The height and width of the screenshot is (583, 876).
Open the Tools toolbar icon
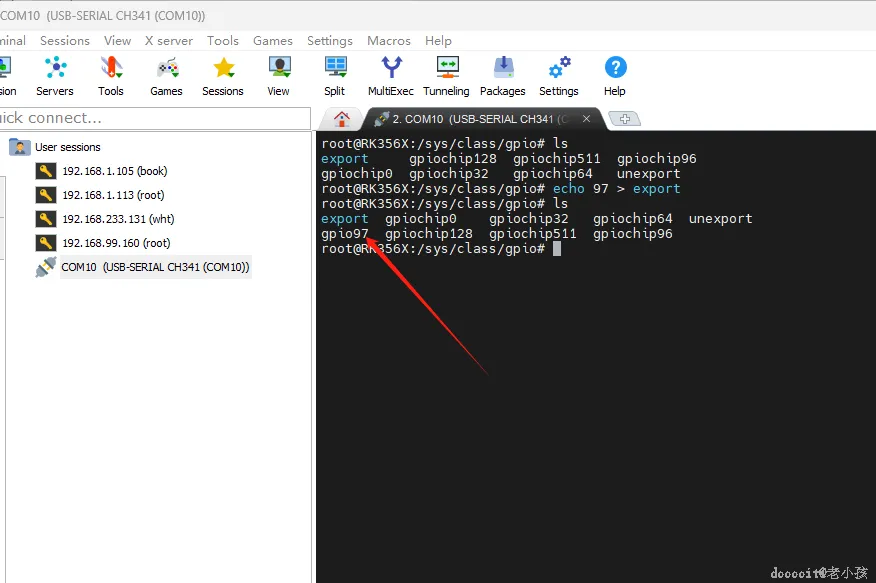point(111,68)
